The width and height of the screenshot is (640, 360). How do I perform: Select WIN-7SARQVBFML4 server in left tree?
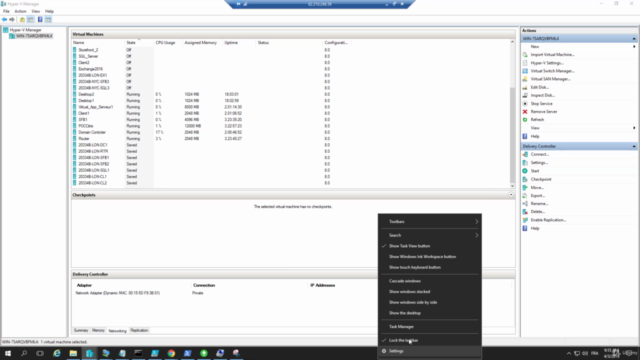click(x=34, y=36)
